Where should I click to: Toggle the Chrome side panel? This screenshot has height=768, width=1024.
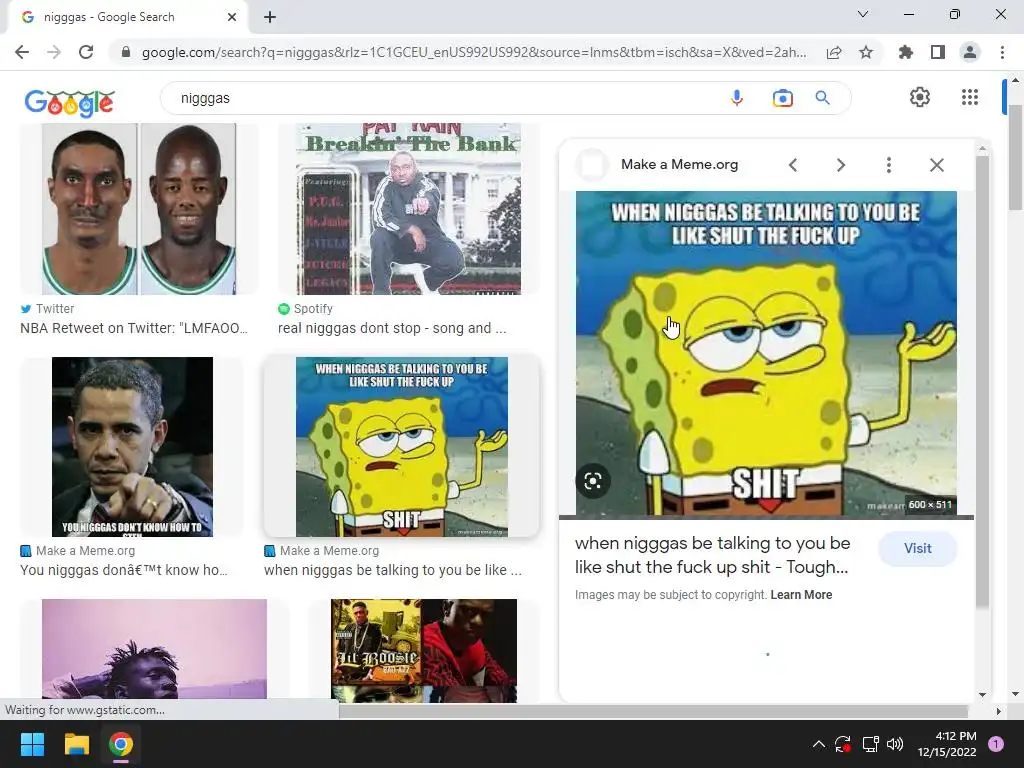tap(938, 52)
